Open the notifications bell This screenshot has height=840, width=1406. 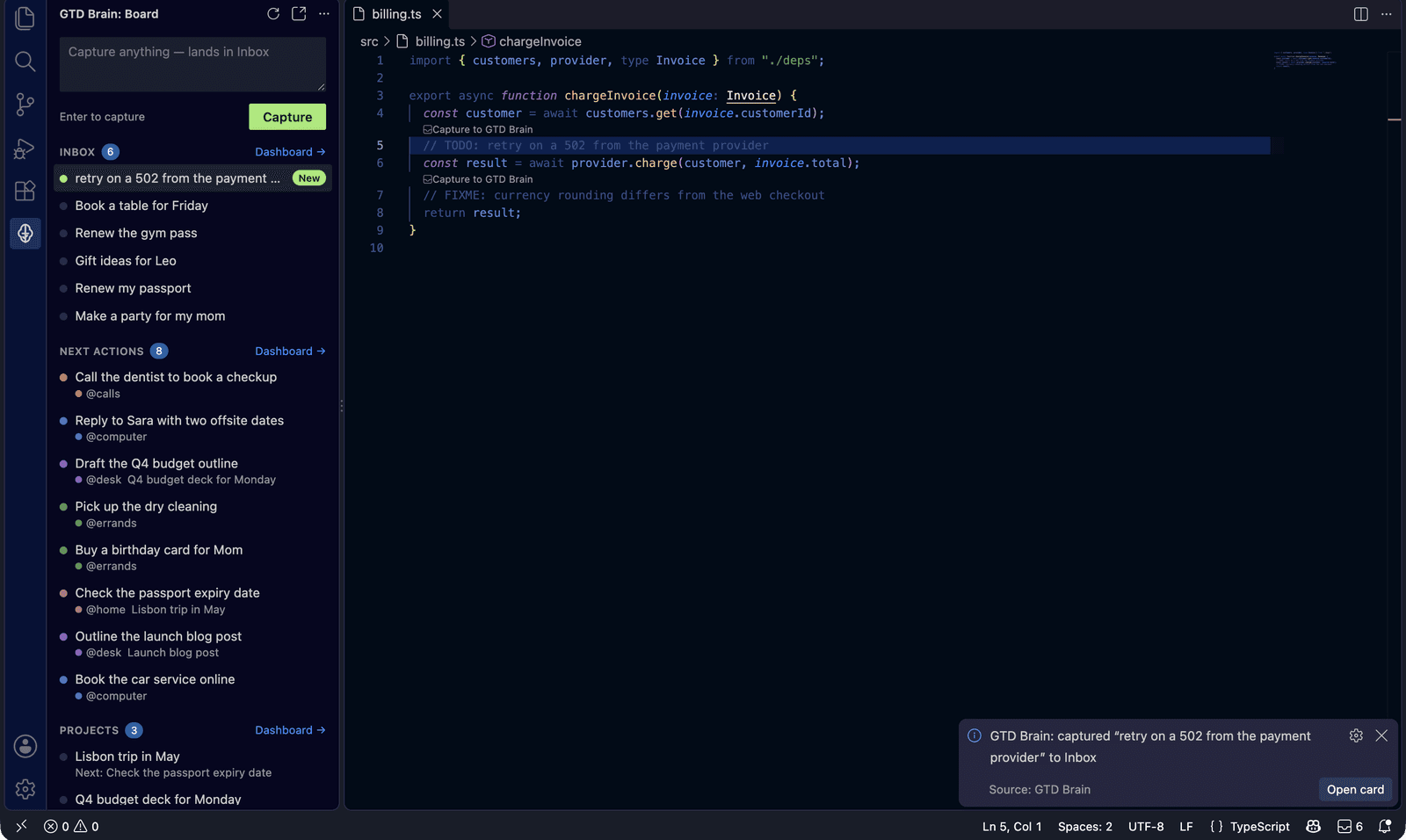tap(1385, 826)
